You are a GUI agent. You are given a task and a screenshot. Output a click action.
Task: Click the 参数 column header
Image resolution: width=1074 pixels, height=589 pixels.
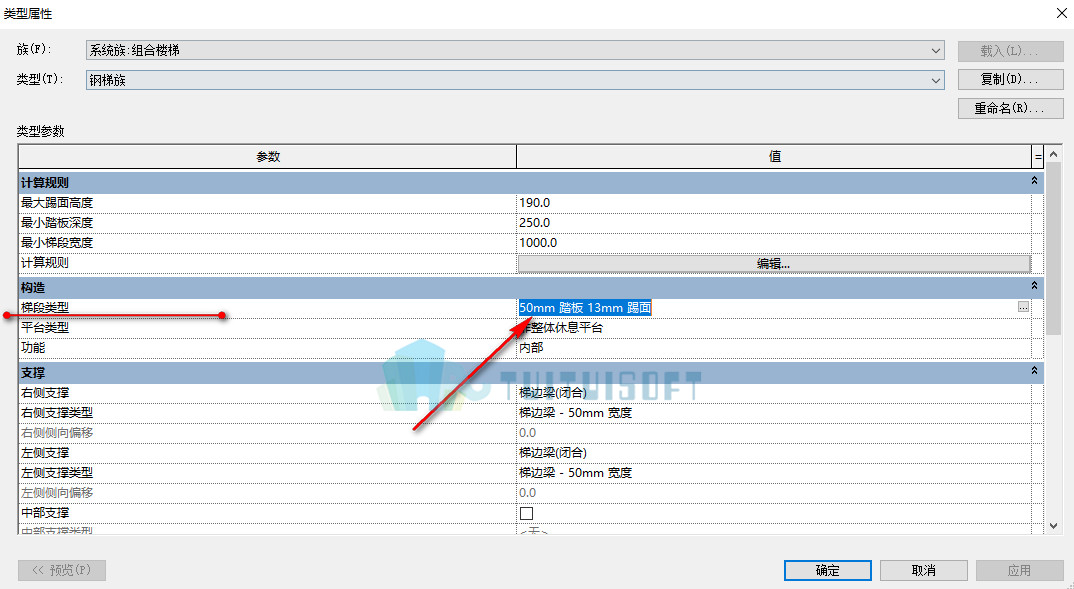268,157
